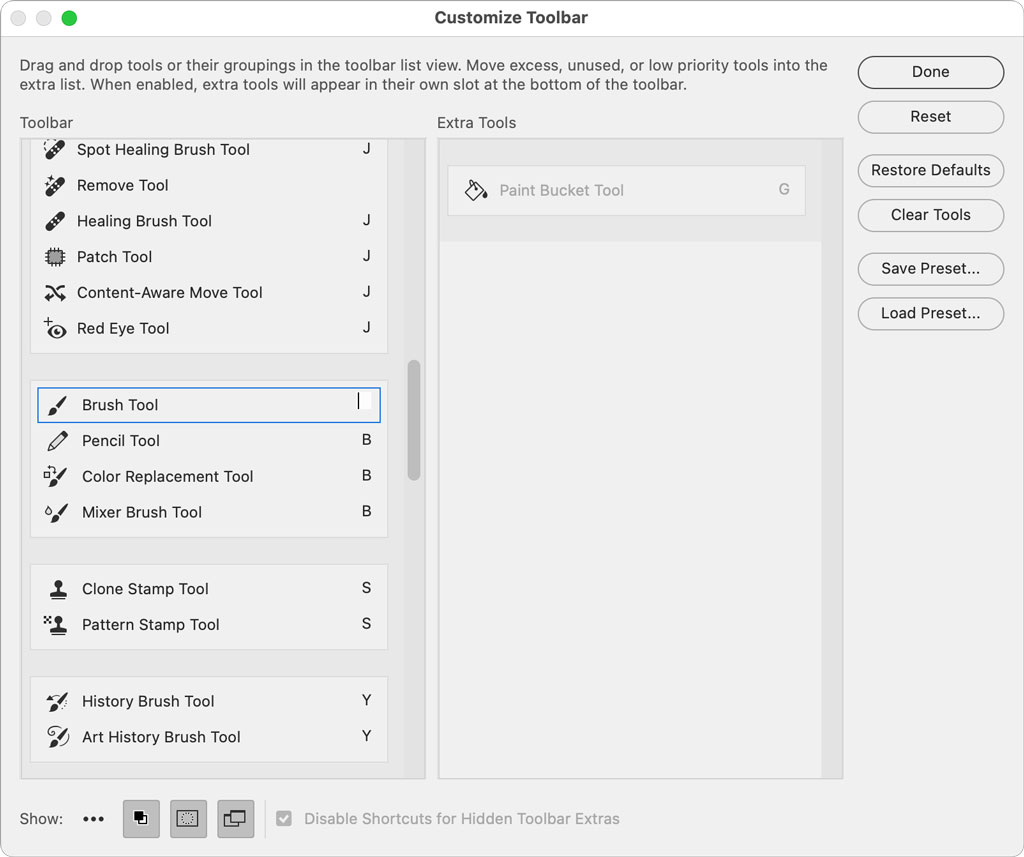Click the Red Eye Tool icon
Viewport: 1024px width, 857px height.
(x=56, y=328)
